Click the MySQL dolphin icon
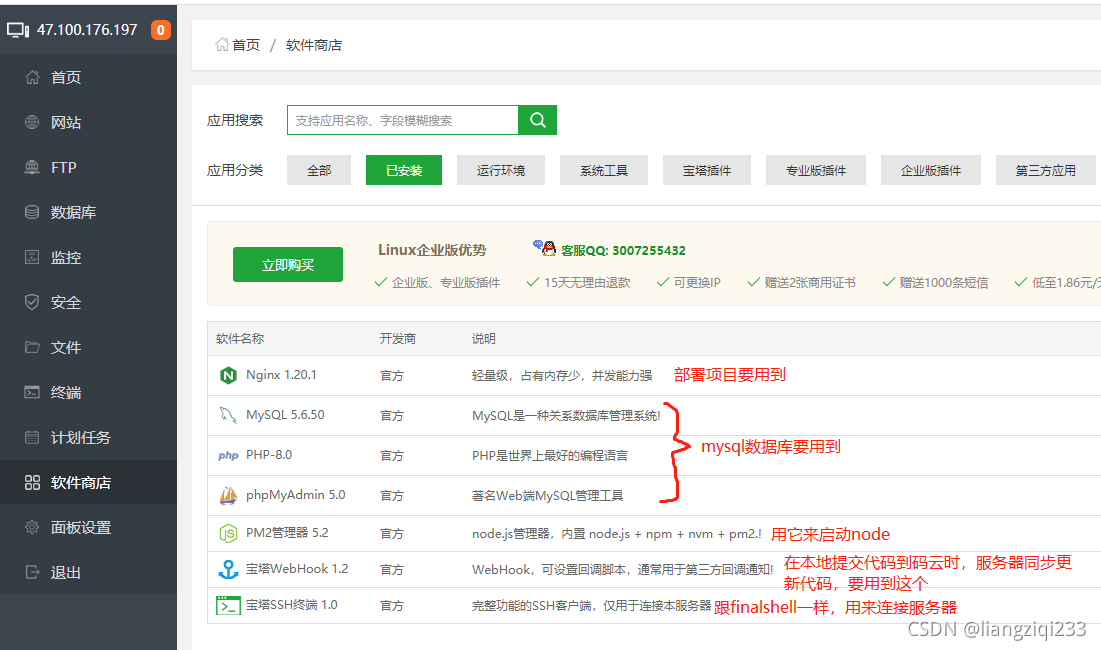The height and width of the screenshot is (650, 1101). [x=228, y=415]
